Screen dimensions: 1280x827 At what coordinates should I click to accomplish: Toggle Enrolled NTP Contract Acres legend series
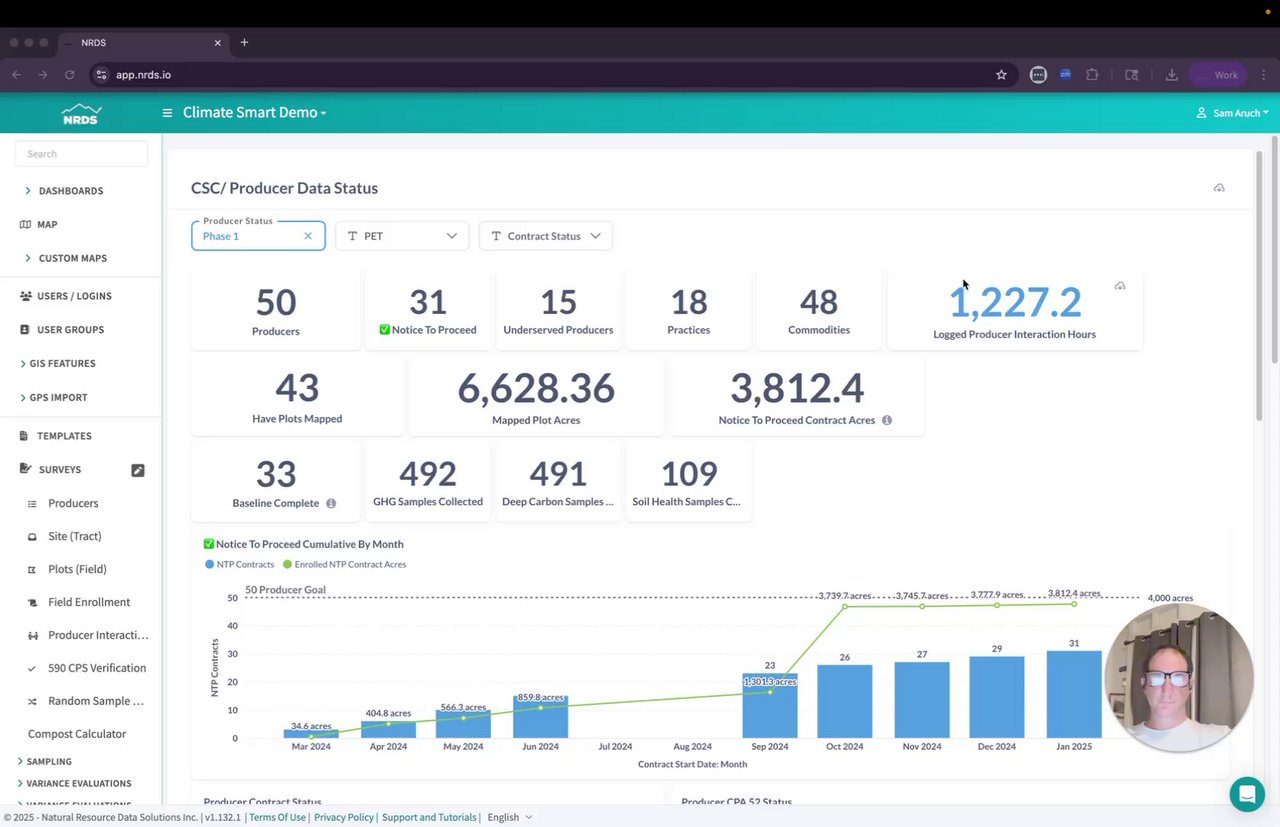(x=344, y=564)
